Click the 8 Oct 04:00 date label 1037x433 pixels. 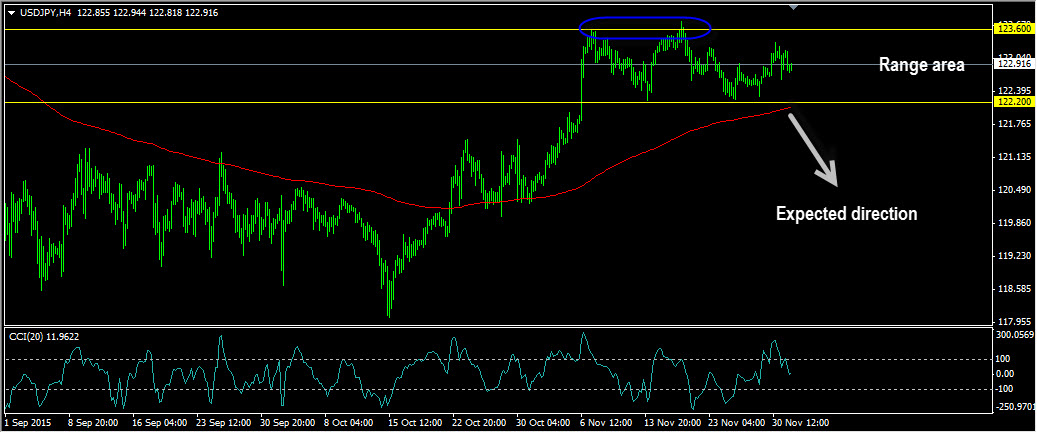349,422
